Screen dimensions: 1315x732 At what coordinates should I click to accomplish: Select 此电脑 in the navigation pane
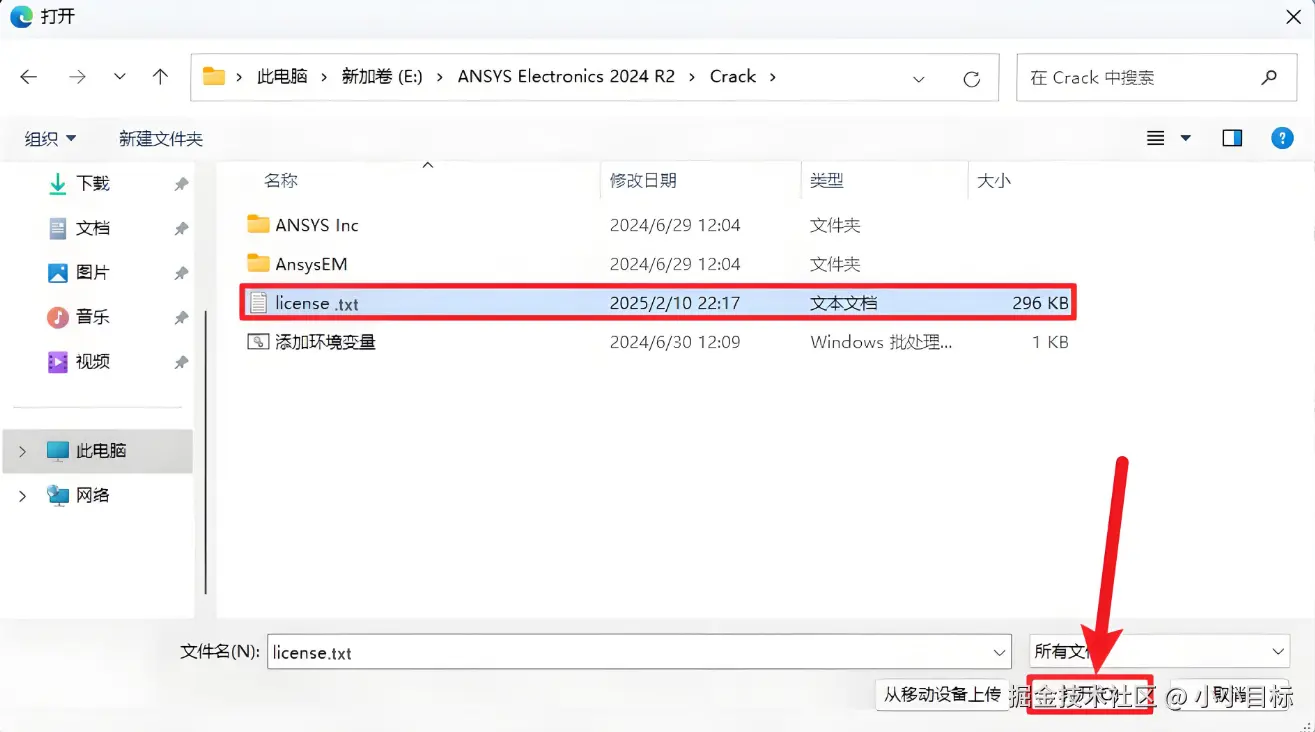(99, 451)
